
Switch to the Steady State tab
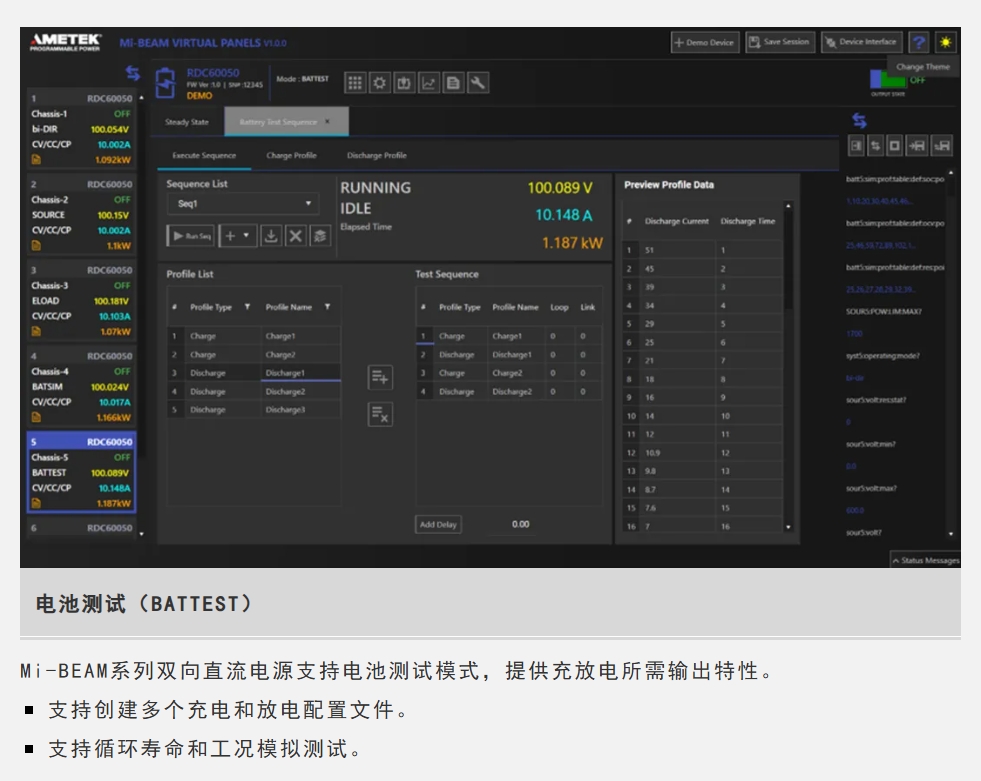tap(186, 122)
